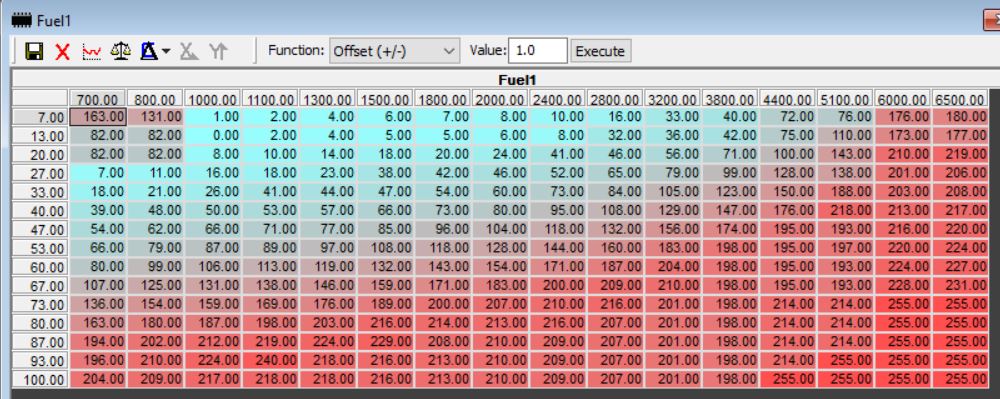Click cell 180.00 in row 7.00
This screenshot has width=1000, height=399.
coord(960,117)
